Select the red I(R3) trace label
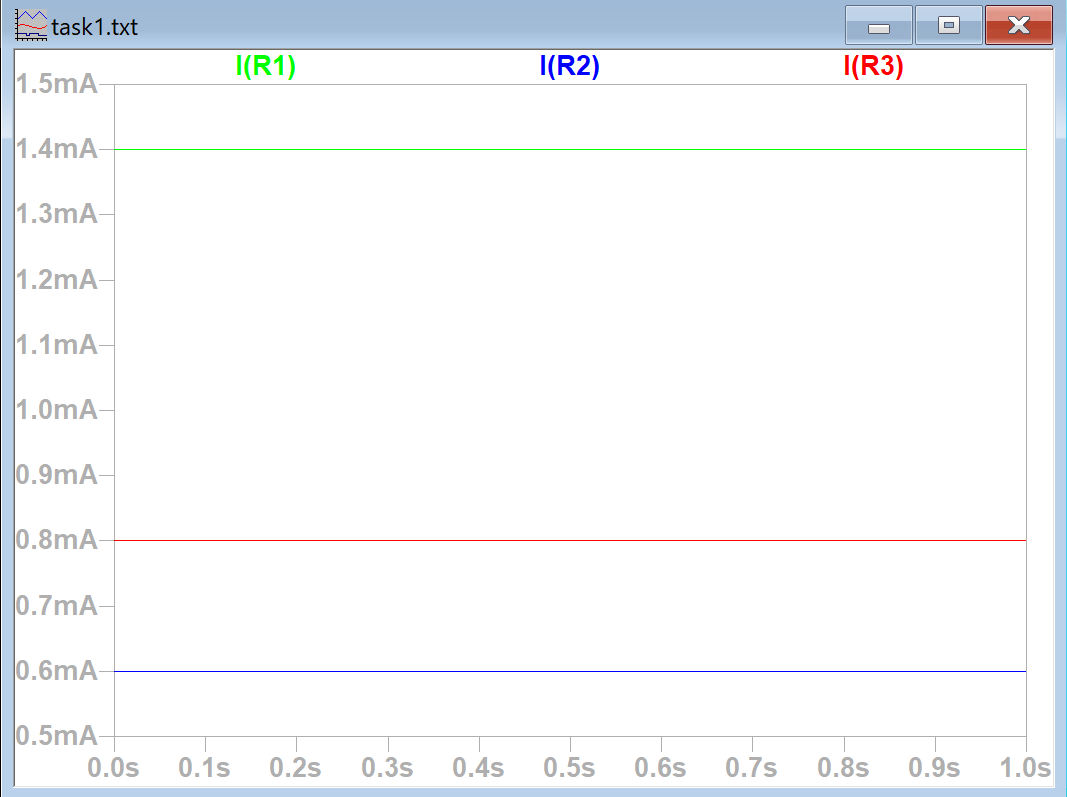The width and height of the screenshot is (1067, 797). (873, 67)
